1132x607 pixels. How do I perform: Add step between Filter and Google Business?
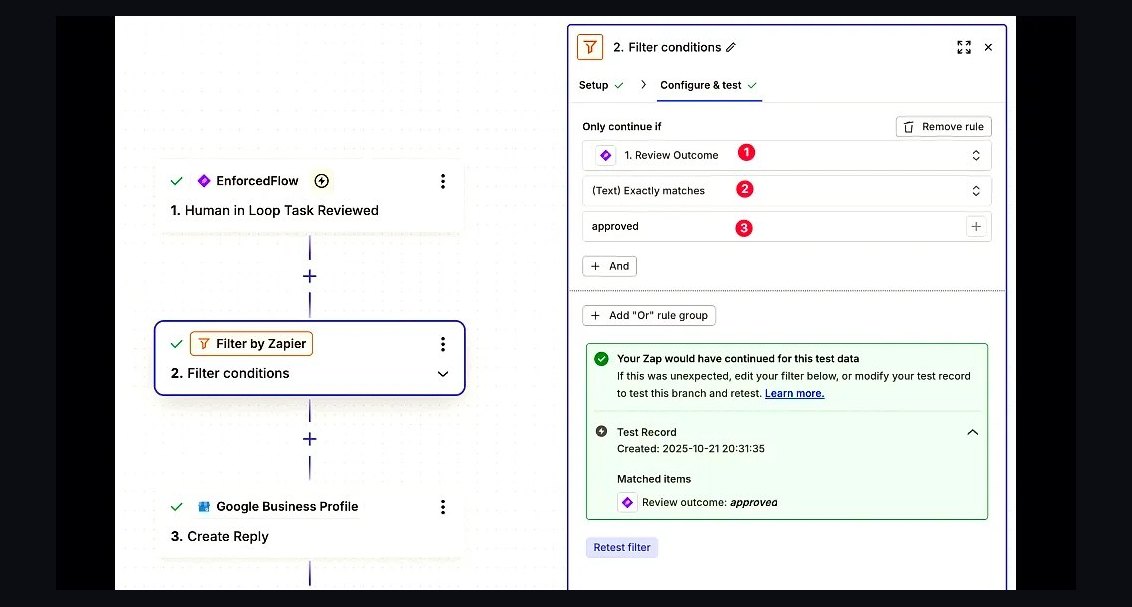(x=310, y=440)
